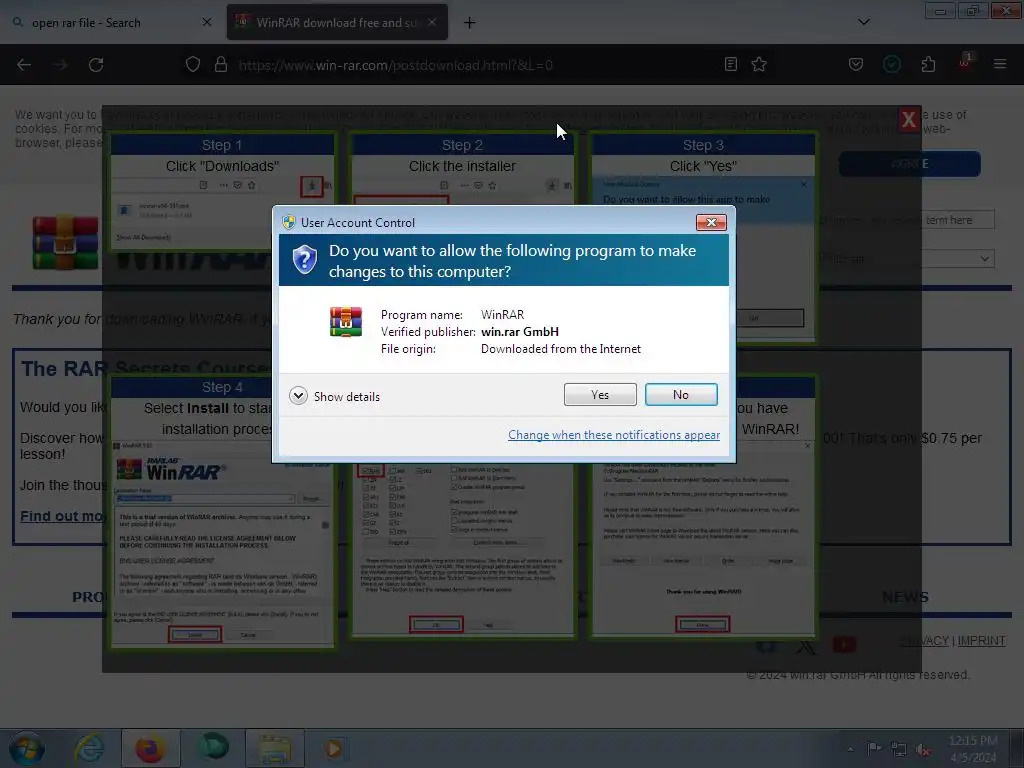List all tabs with the chevron
The width and height of the screenshot is (1024, 768).
point(863,22)
